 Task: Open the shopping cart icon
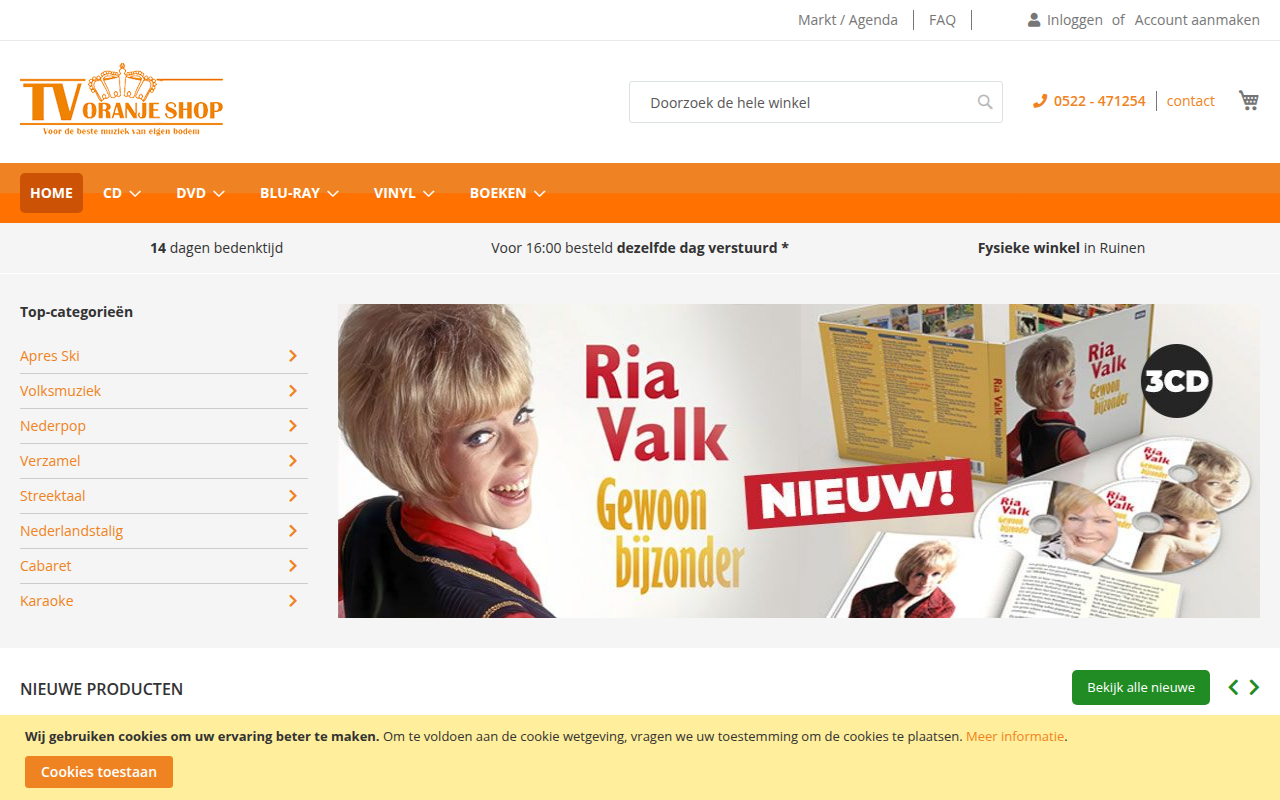coord(1248,100)
